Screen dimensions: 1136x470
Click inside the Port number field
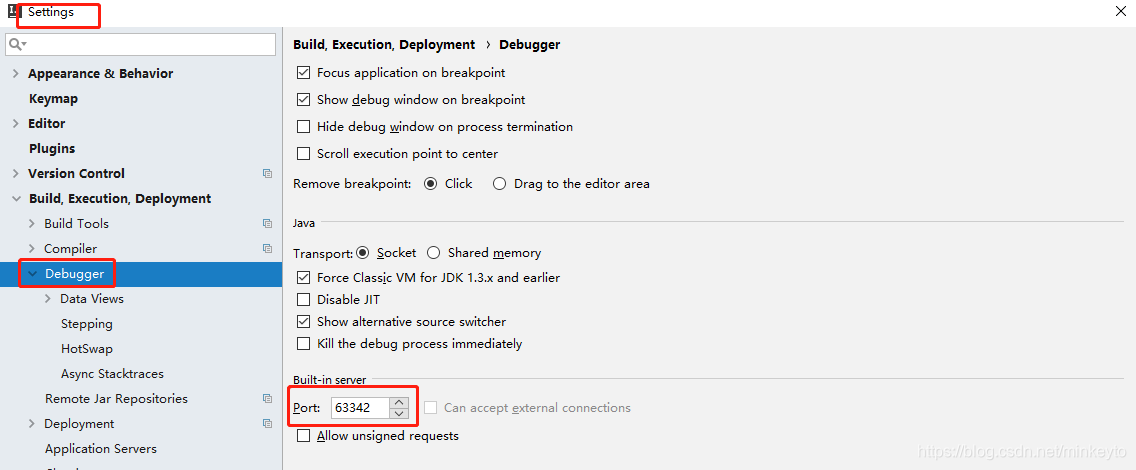point(360,408)
